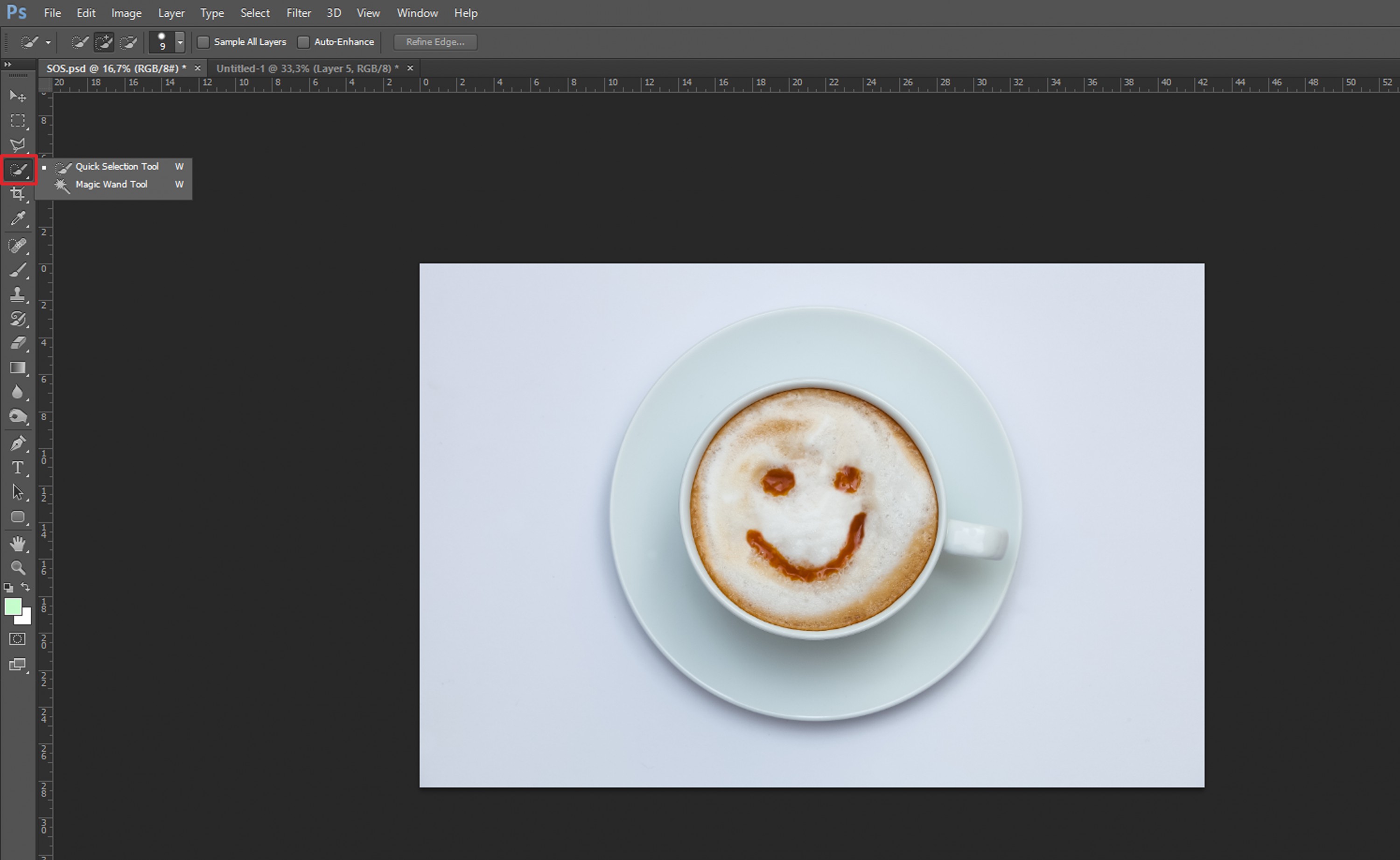Expand the collapsed tools panel arrows
The height and width of the screenshot is (860, 1400).
pyautogui.click(x=7, y=65)
